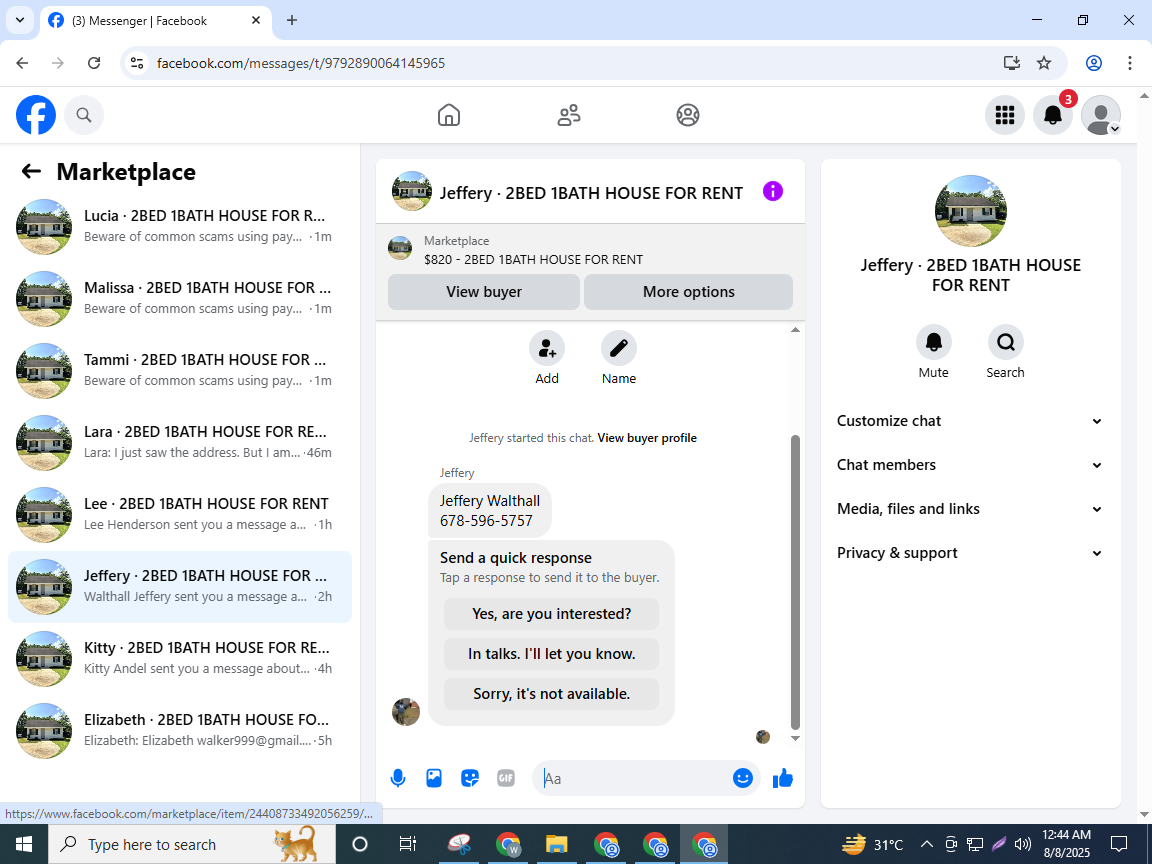Viewport: 1152px width, 864px height.
Task: Open the Notifications bell with 3 badge
Action: (x=1053, y=115)
